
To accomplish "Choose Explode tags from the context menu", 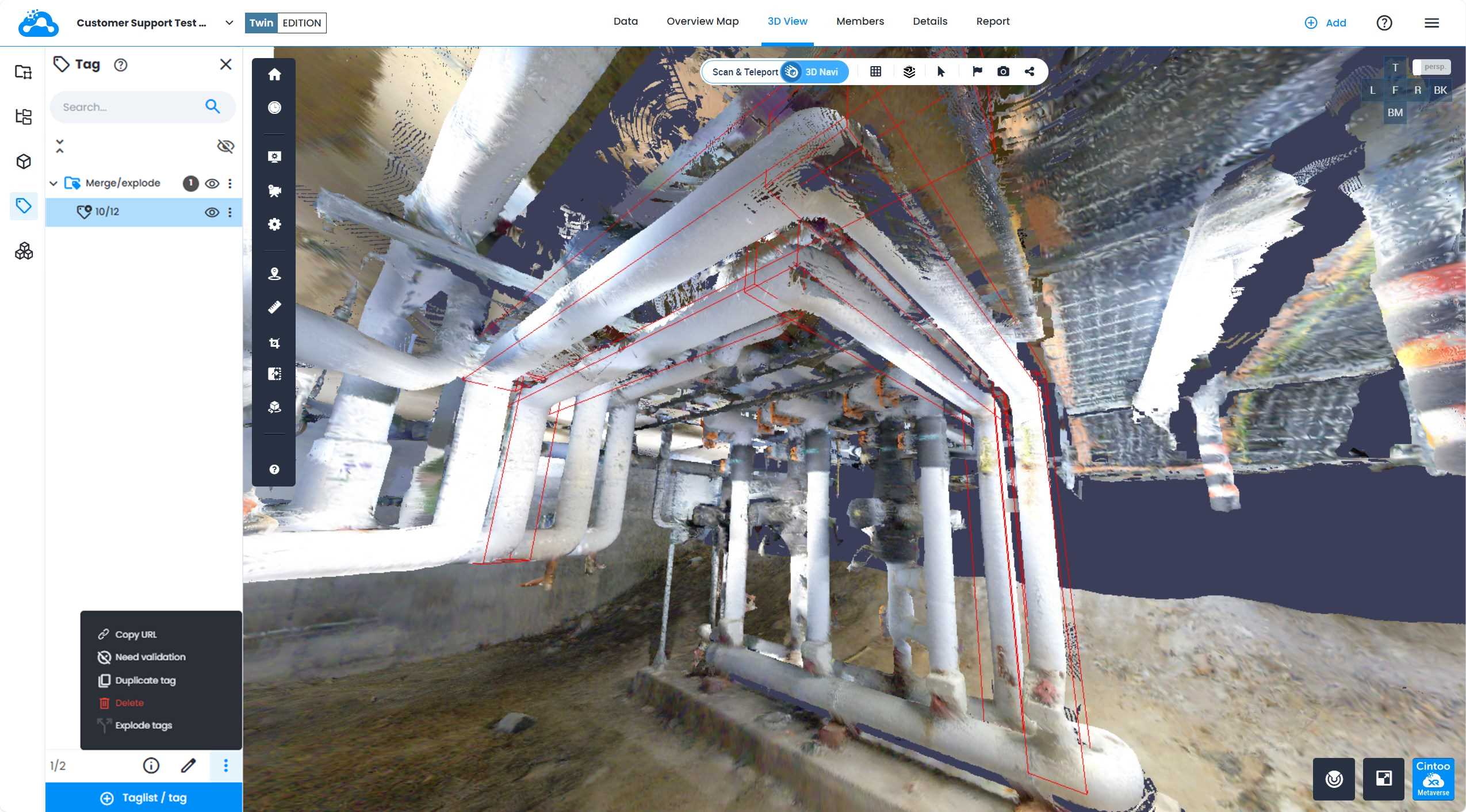I will click(143, 725).
